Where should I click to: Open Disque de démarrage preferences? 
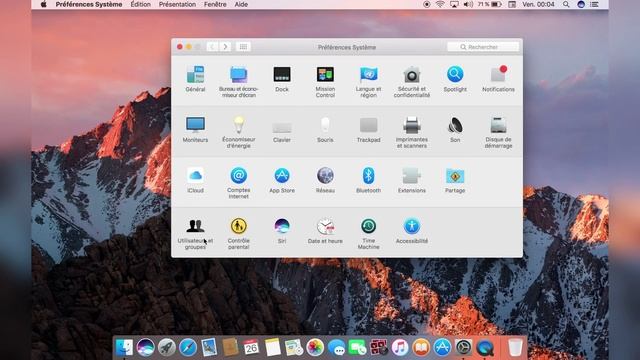click(498, 132)
